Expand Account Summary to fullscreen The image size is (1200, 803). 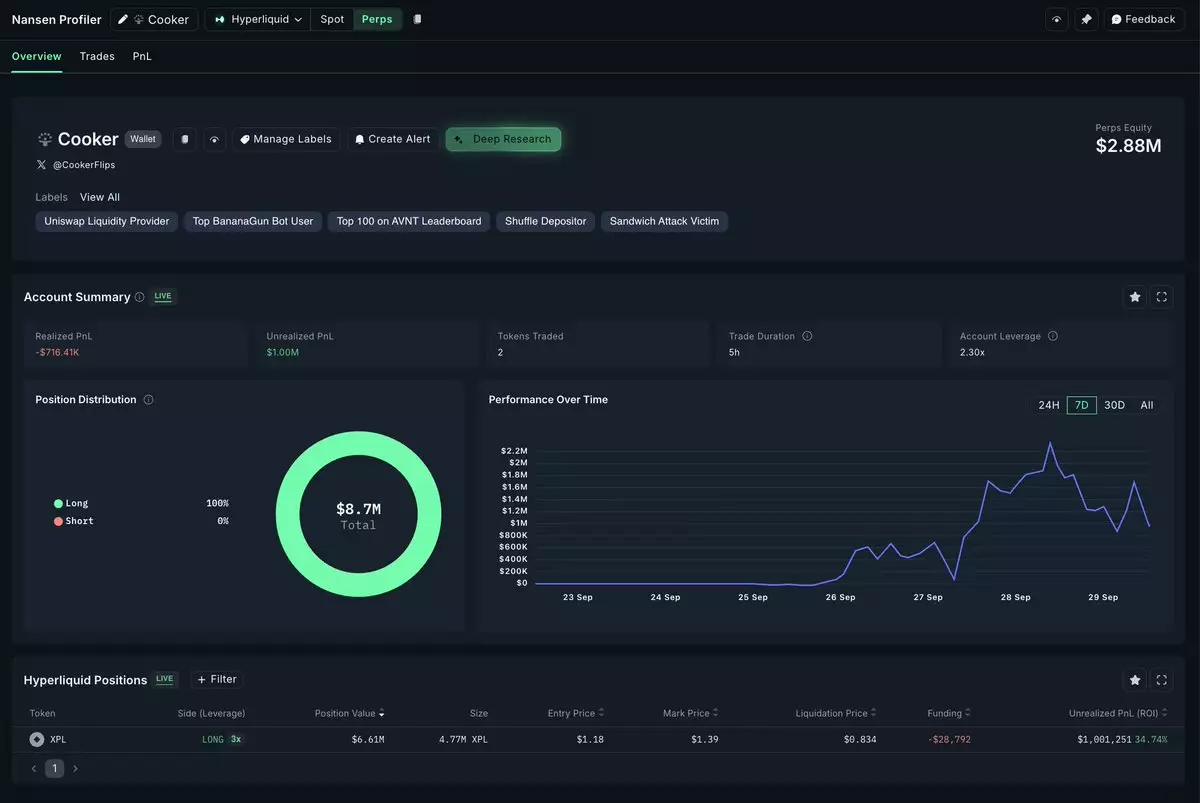click(x=1161, y=297)
